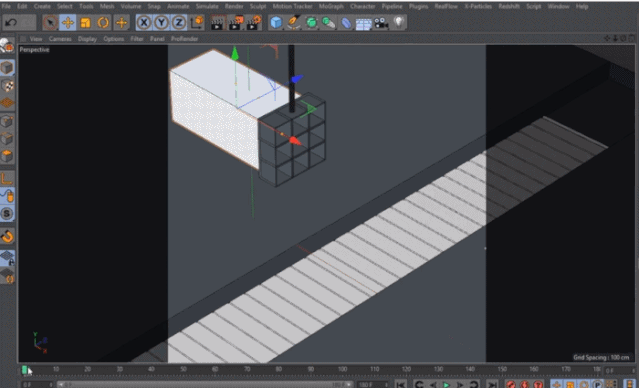This screenshot has width=639, height=388.
Task: Open the MoGraph menu
Action: tap(331, 7)
